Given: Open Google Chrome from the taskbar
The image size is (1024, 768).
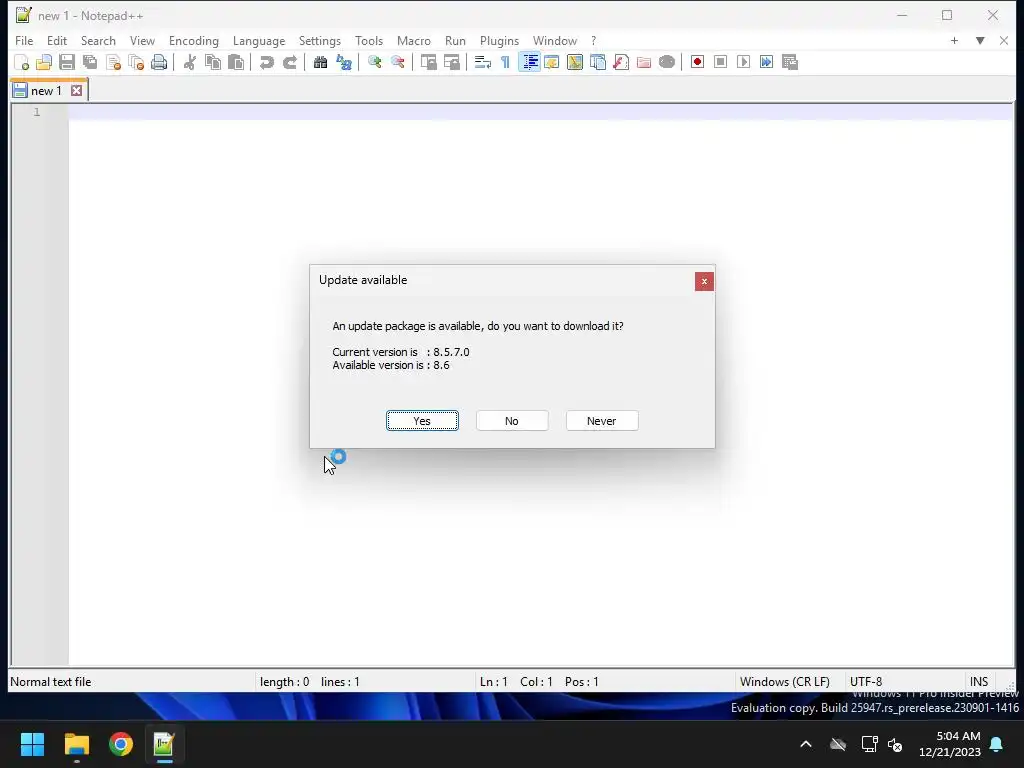Looking at the screenshot, I should (121, 744).
